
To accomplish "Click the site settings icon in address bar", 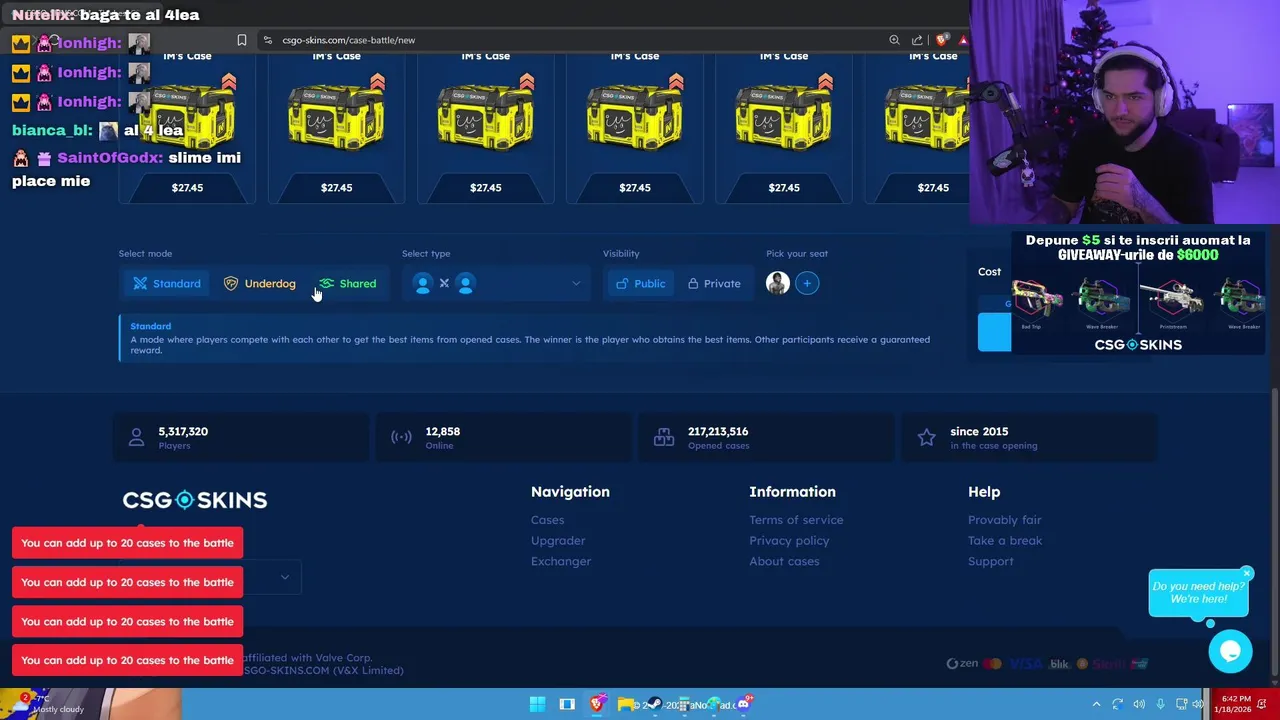I will coord(267,40).
